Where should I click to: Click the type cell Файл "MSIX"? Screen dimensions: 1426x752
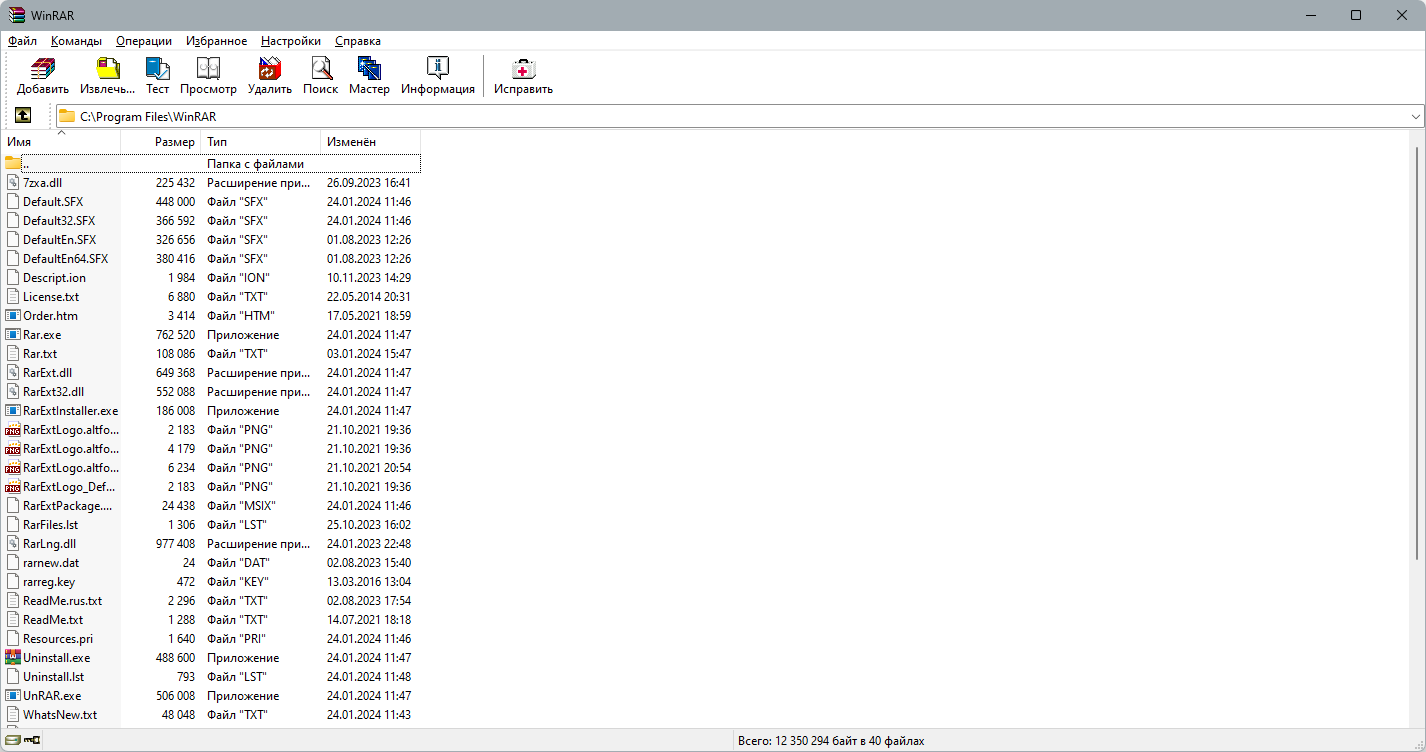click(241, 506)
